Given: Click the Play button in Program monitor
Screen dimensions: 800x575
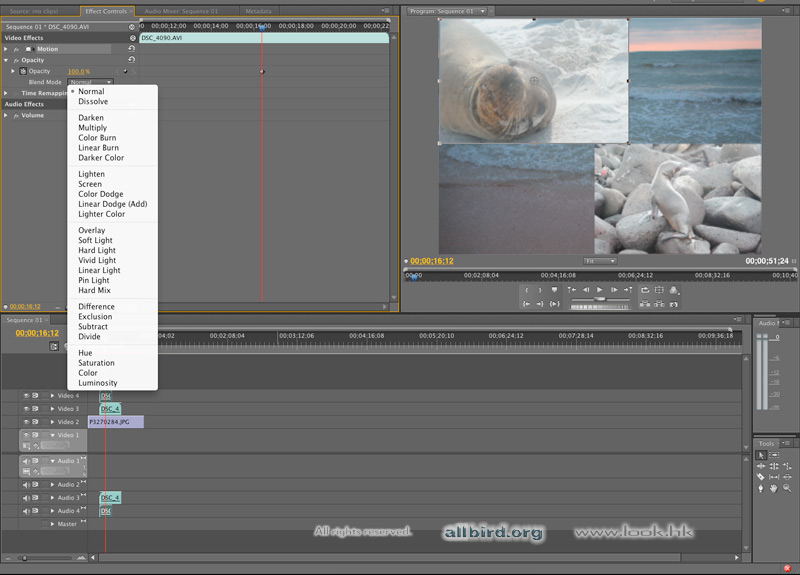Looking at the screenshot, I should [x=600, y=290].
